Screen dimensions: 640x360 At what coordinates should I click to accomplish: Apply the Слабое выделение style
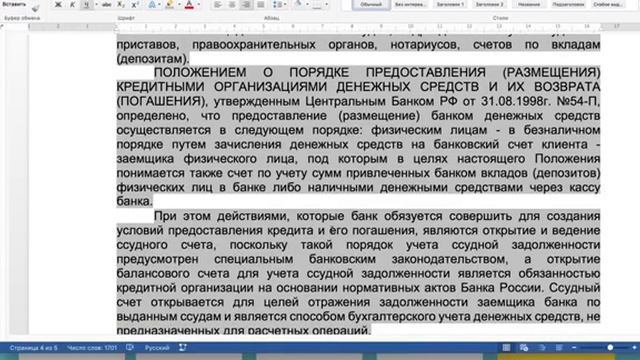pyautogui.click(x=608, y=4)
